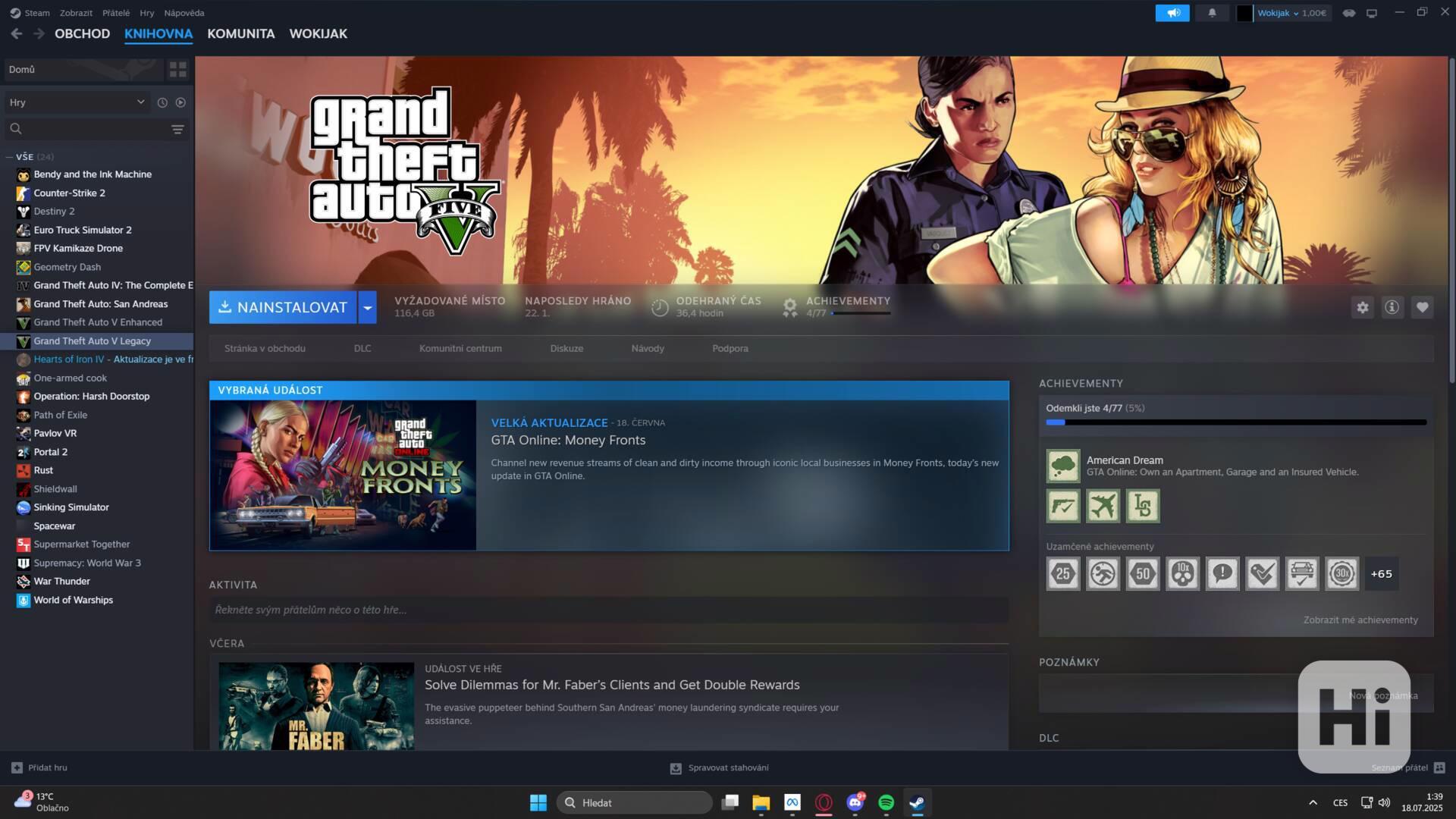Viewport: 1456px width, 819px height.
Task: Open the Diskuze link
Action: [566, 349]
